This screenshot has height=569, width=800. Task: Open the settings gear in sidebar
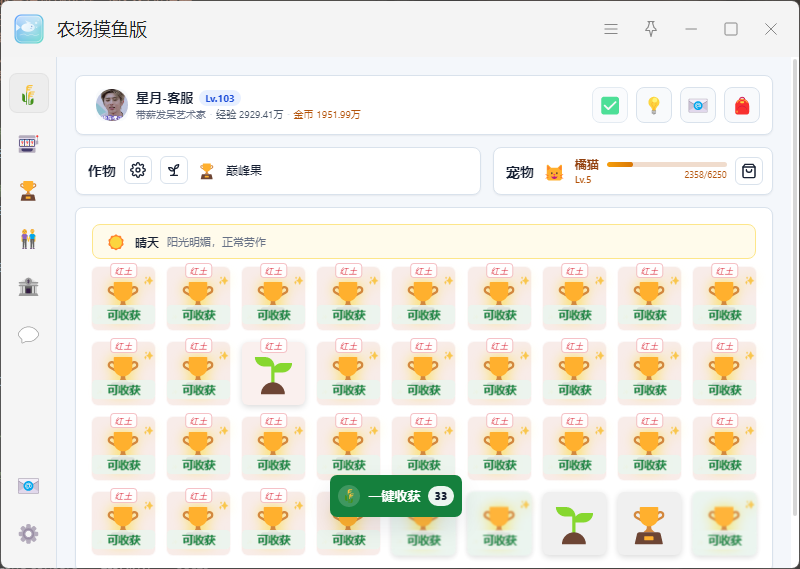[29, 534]
